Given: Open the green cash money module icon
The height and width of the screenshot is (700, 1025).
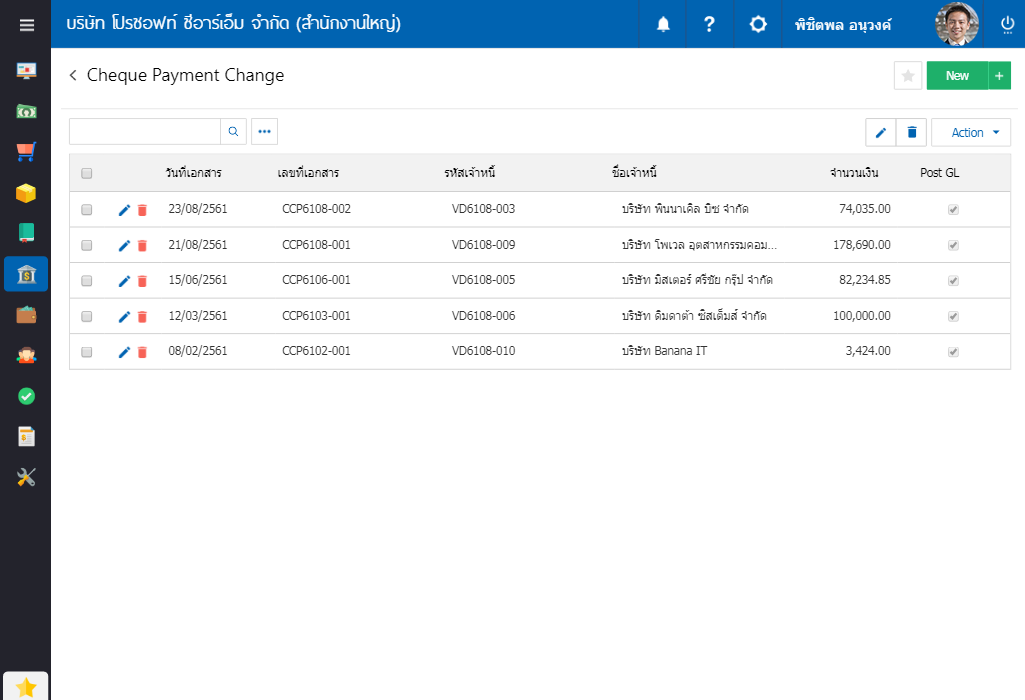Looking at the screenshot, I should (26, 112).
